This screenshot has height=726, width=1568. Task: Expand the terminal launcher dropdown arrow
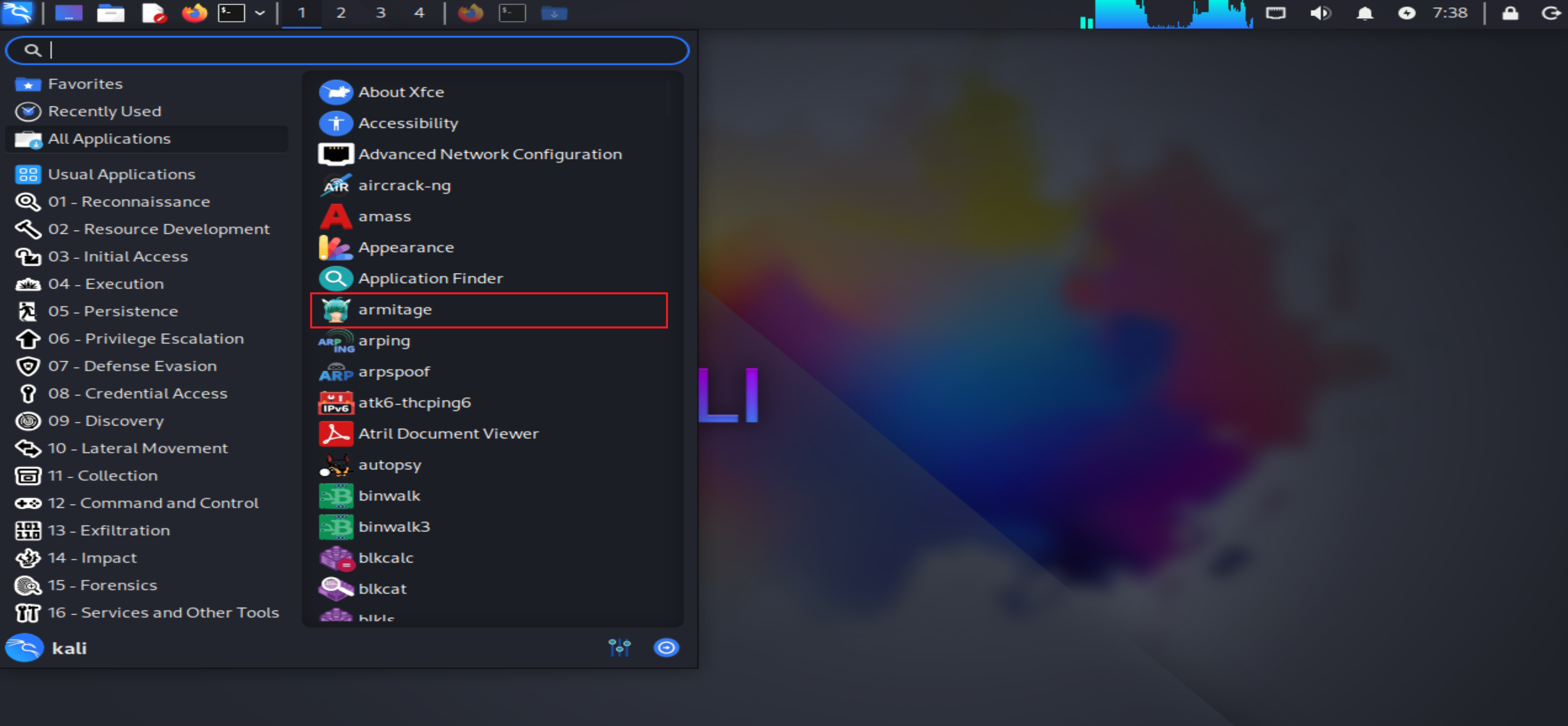(260, 13)
